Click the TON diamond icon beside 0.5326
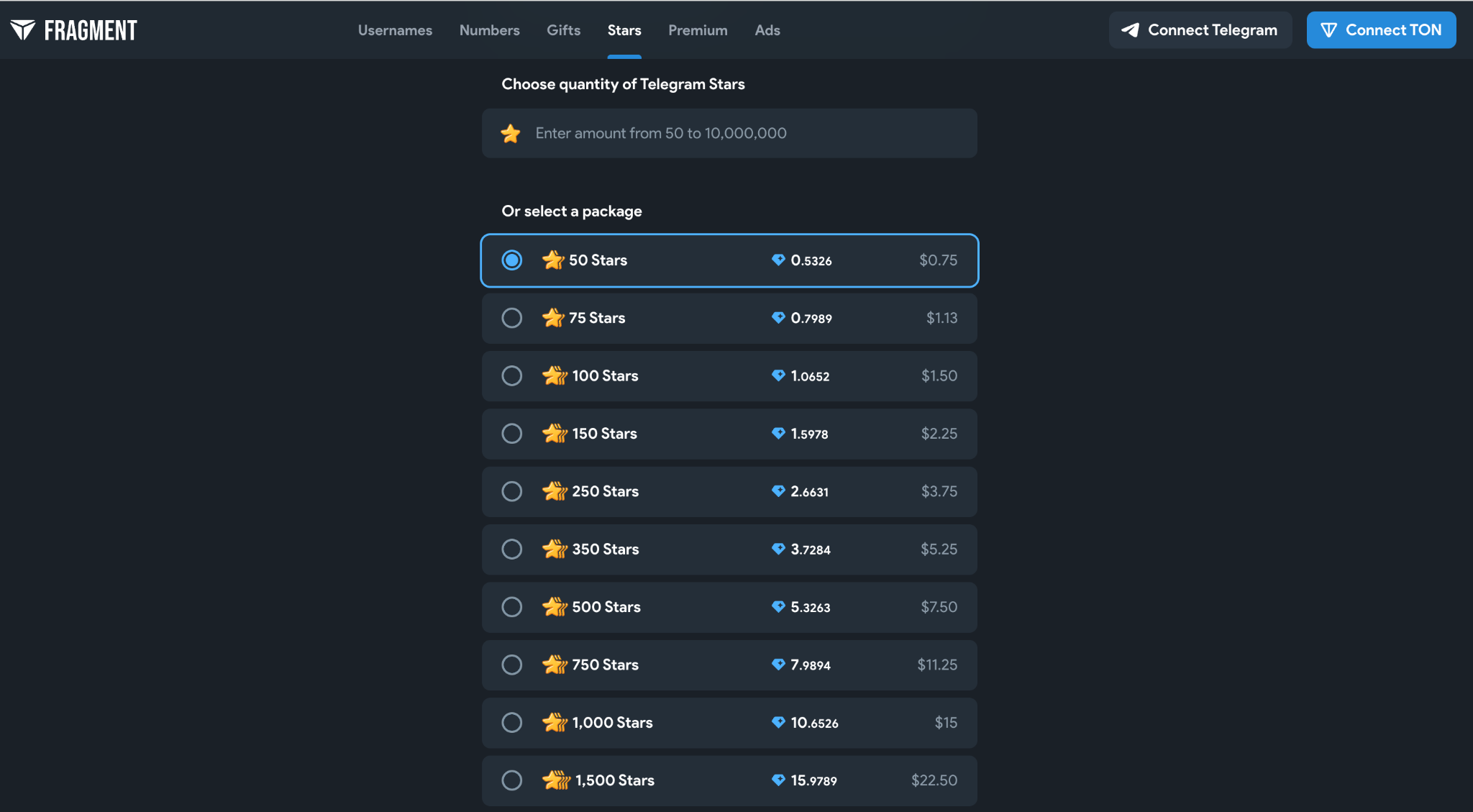The height and width of the screenshot is (812, 1473). [x=778, y=260]
